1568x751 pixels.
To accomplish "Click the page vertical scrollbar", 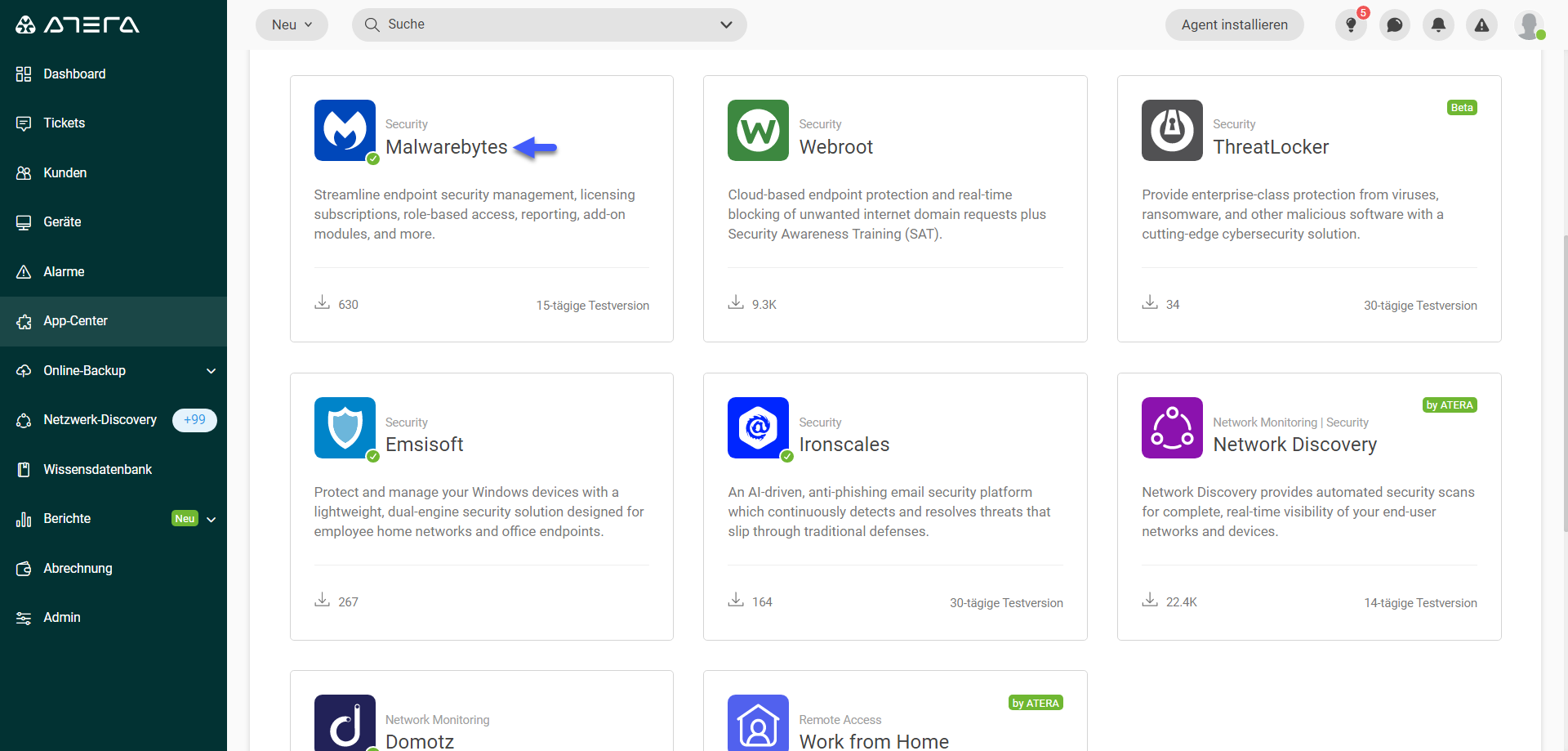I will click(1564, 384).
